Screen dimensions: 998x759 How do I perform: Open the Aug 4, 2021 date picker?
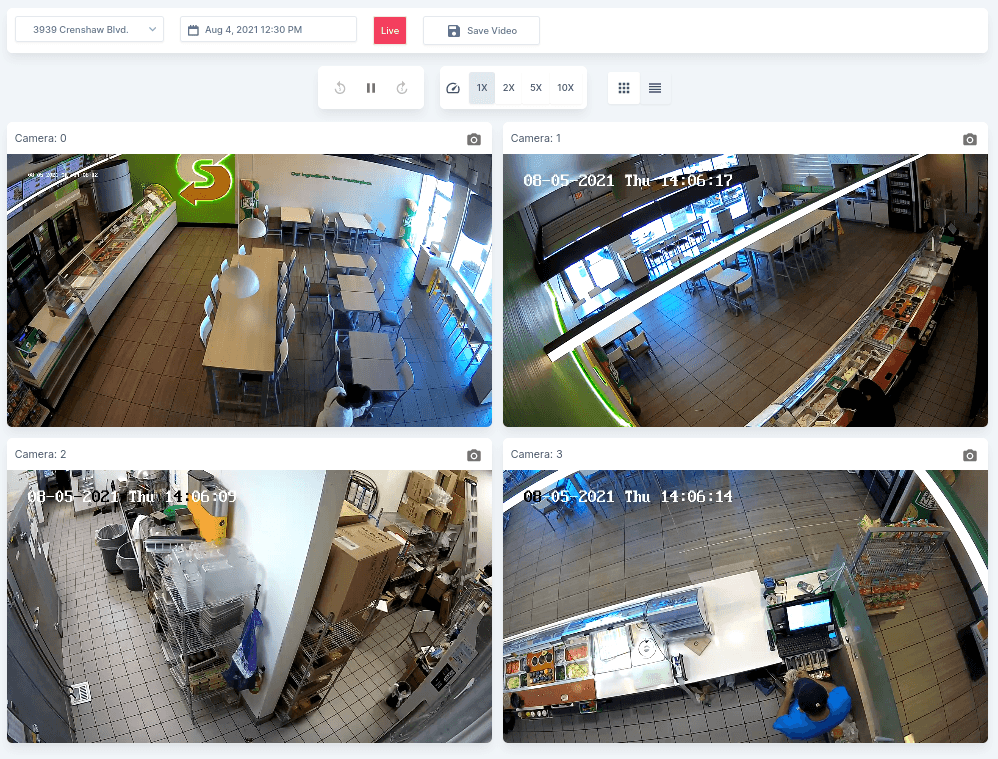click(268, 30)
